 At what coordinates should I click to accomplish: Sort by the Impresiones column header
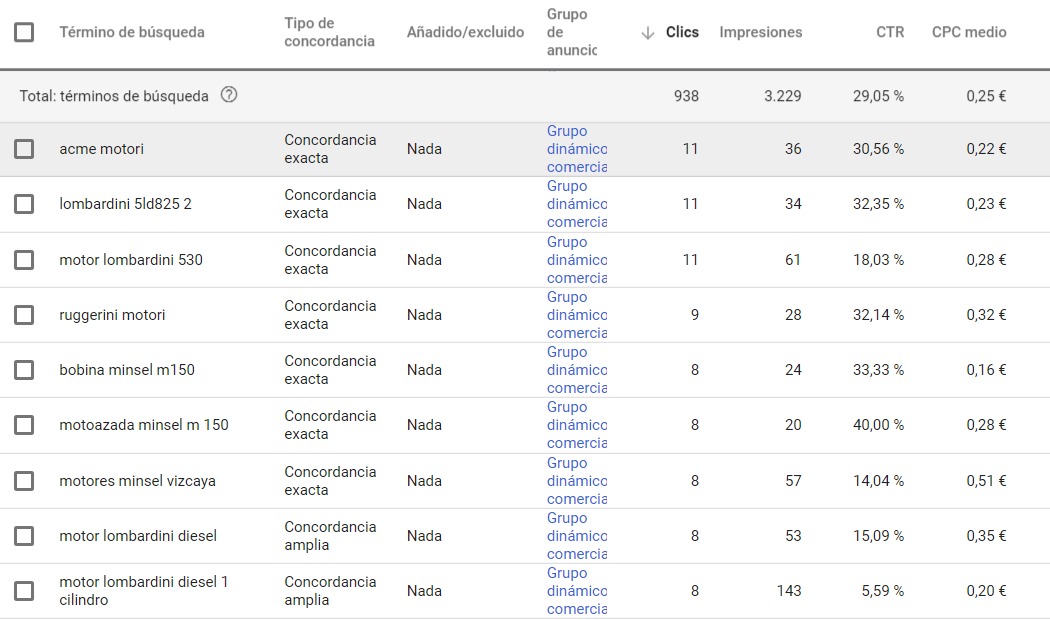760,32
